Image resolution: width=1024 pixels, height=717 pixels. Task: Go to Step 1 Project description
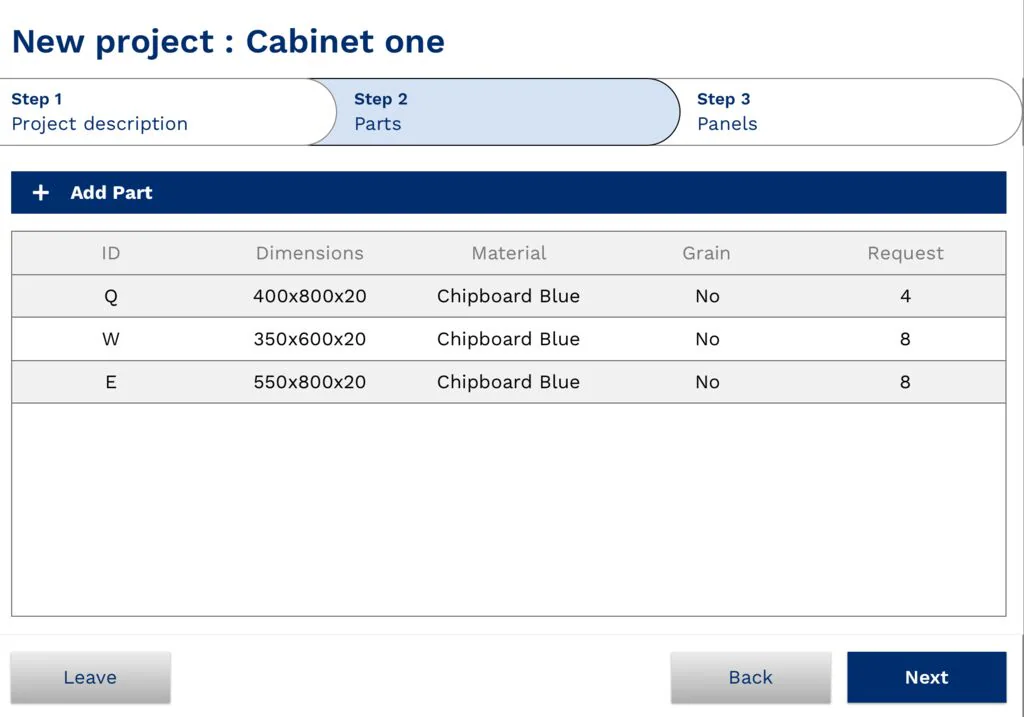click(x=160, y=112)
